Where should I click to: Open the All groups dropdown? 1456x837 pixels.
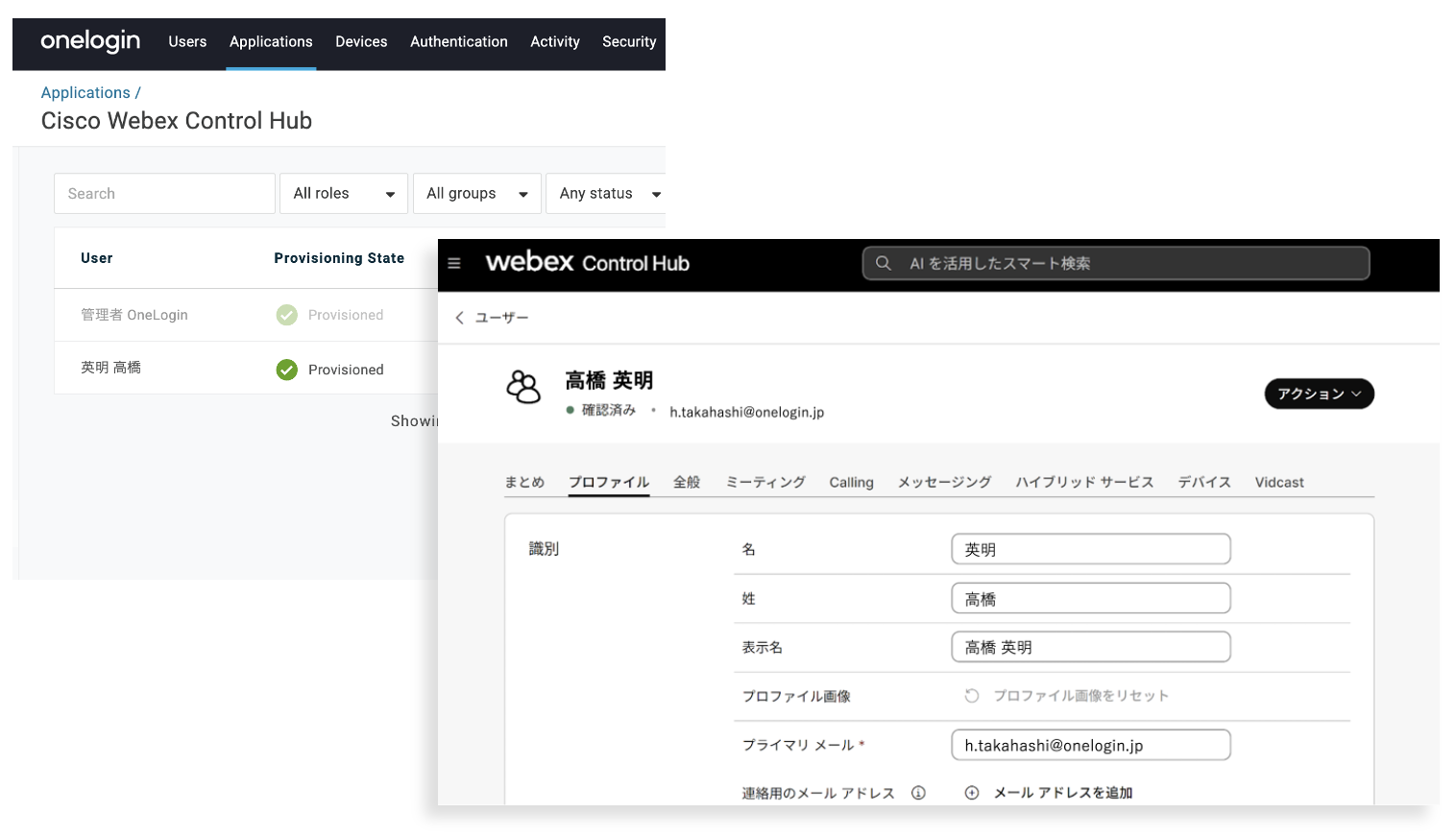coord(477,193)
